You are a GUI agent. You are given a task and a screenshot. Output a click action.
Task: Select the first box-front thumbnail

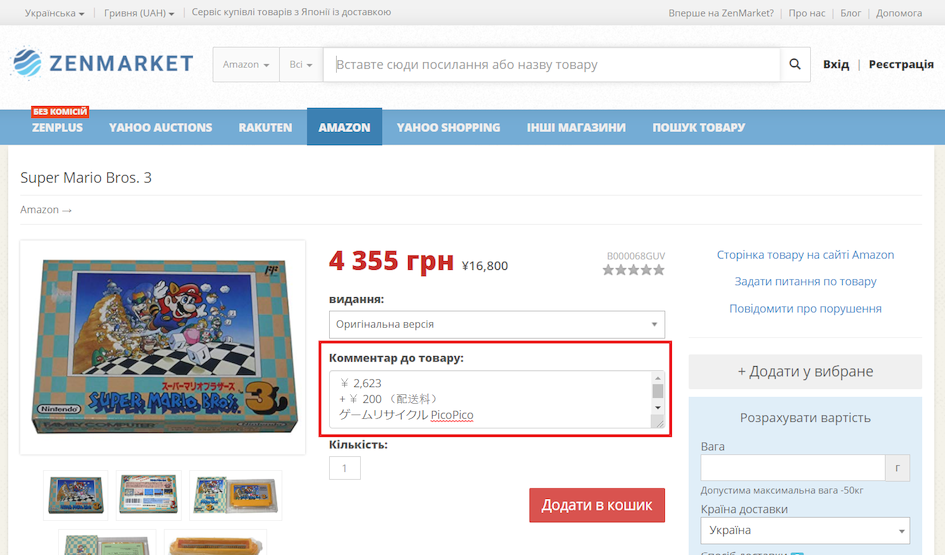pos(75,495)
